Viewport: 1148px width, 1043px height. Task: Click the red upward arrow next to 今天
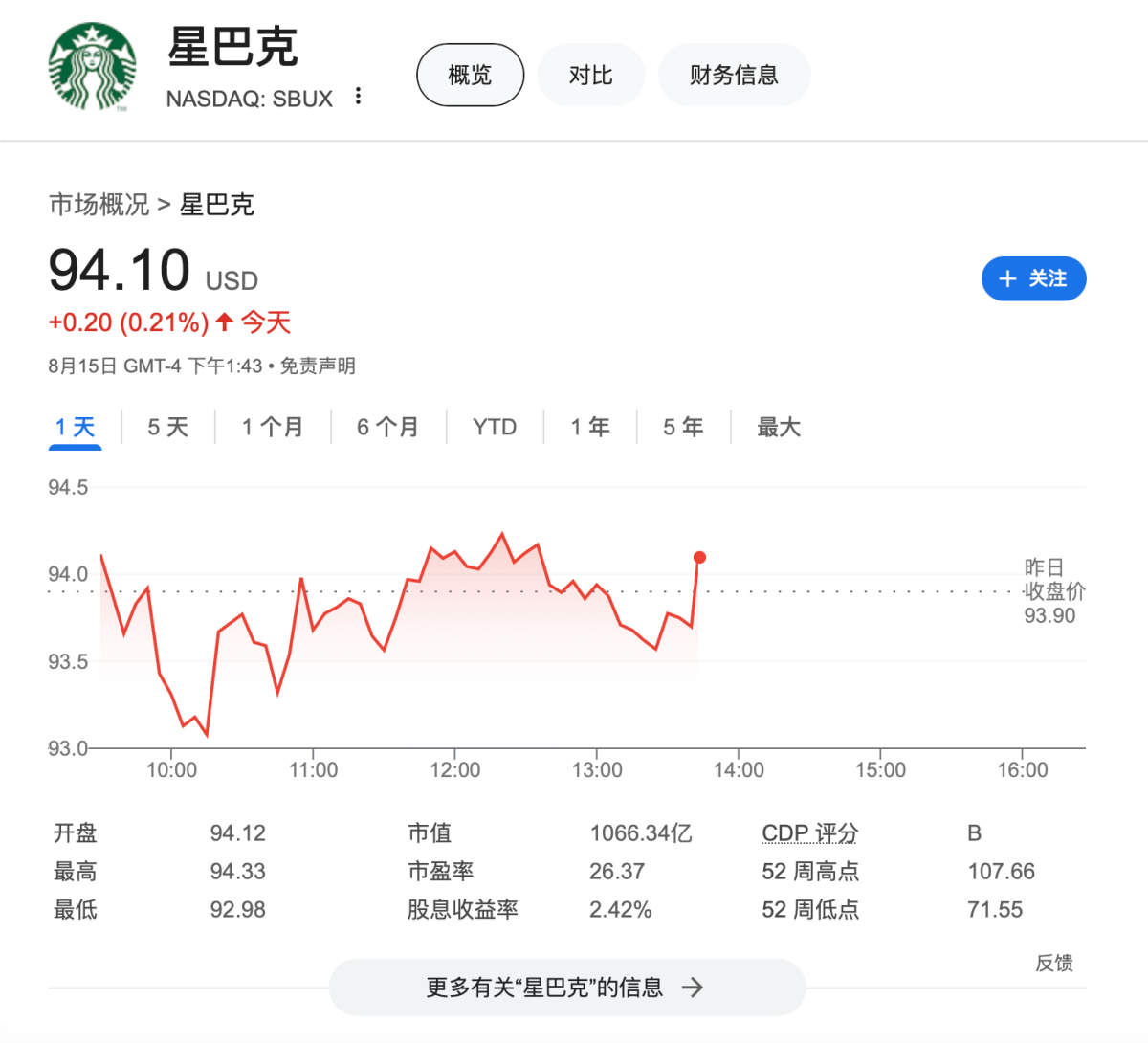pos(221,322)
